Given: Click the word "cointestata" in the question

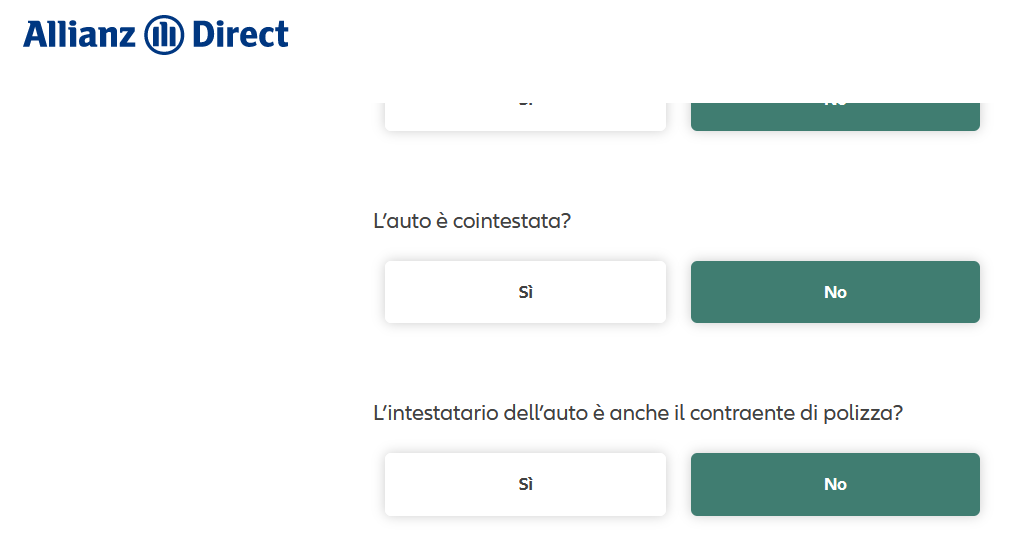Looking at the screenshot, I should 507,221.
